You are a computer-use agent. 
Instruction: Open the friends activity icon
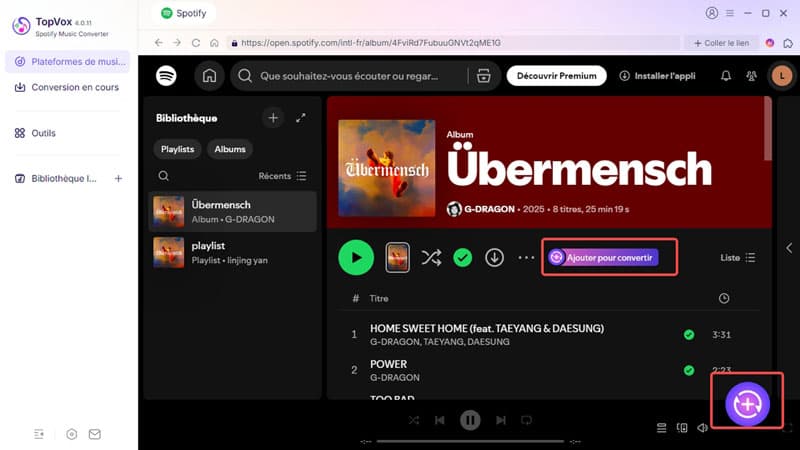[x=752, y=76]
